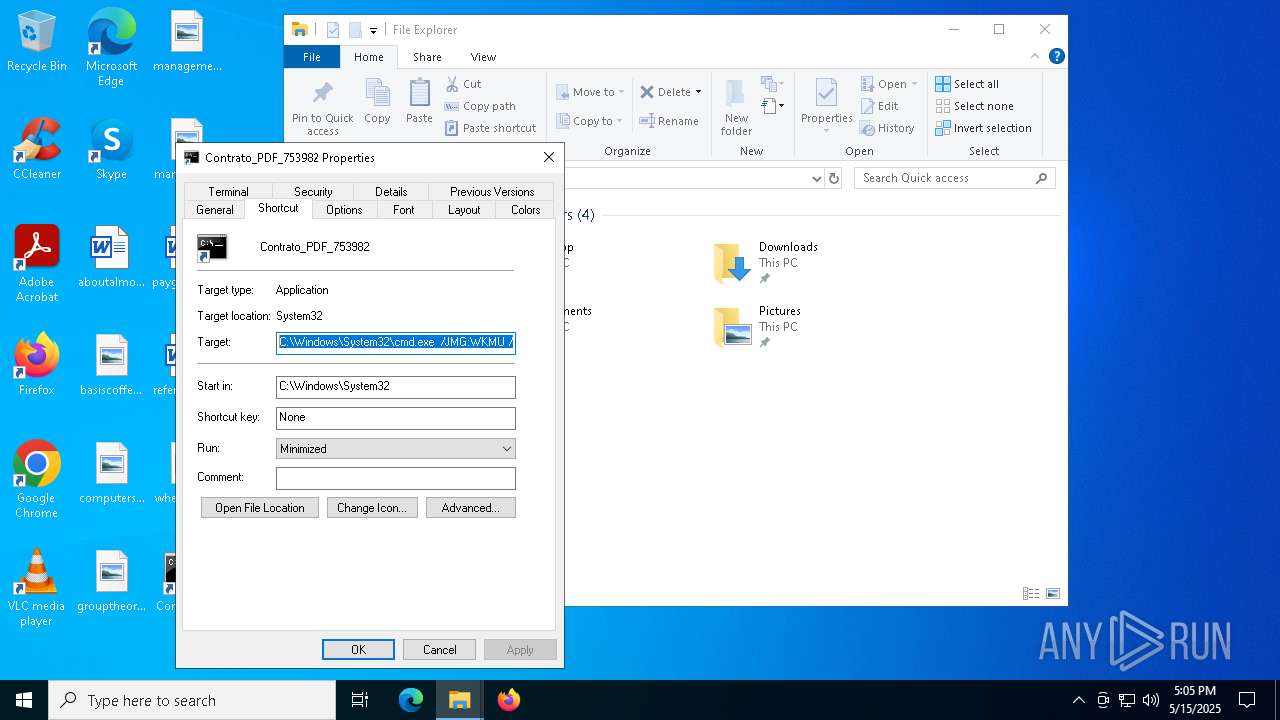Click Select all in ribbon
This screenshot has height=720, width=1280.
point(967,84)
